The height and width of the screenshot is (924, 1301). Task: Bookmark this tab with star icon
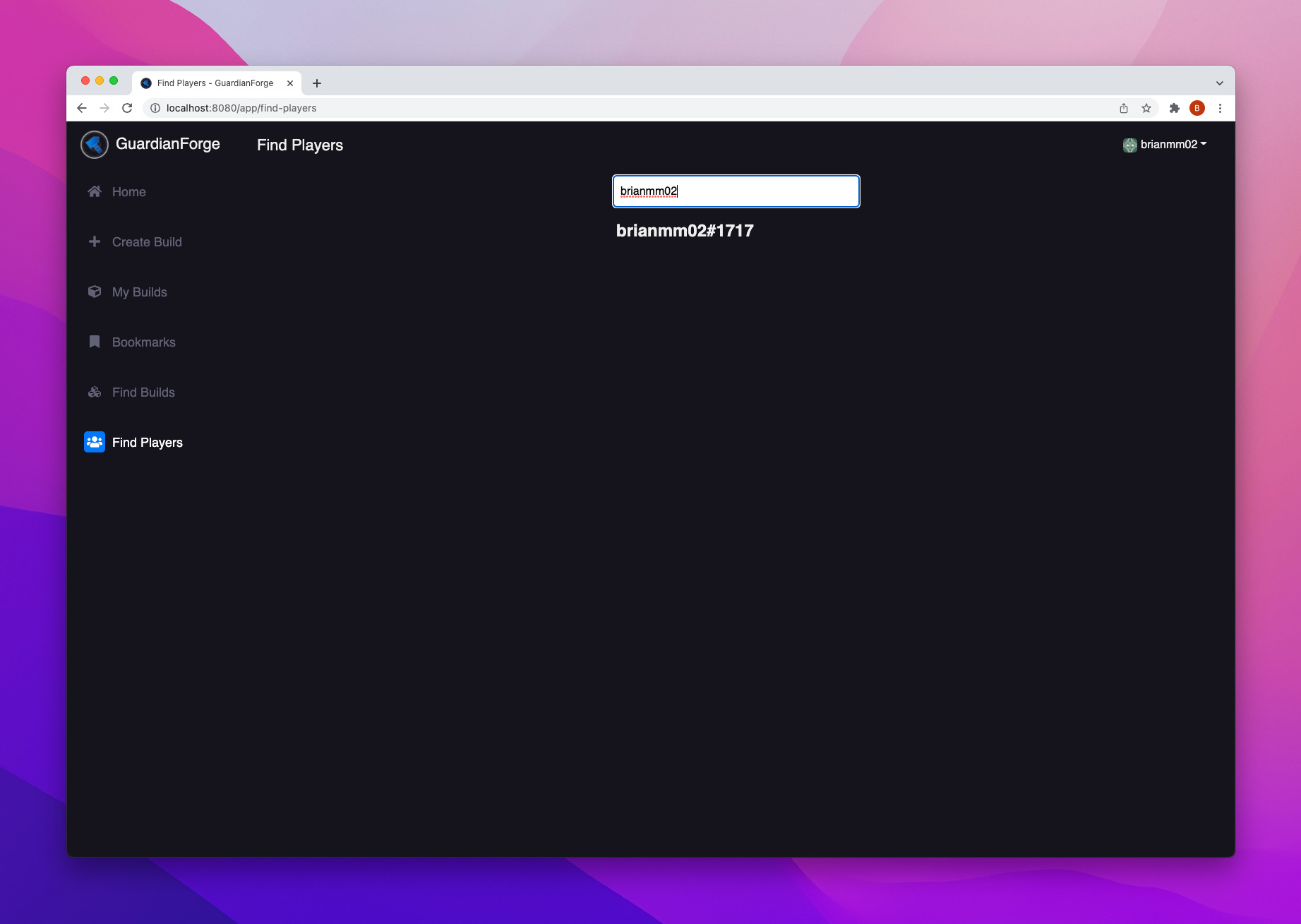[x=1146, y=108]
